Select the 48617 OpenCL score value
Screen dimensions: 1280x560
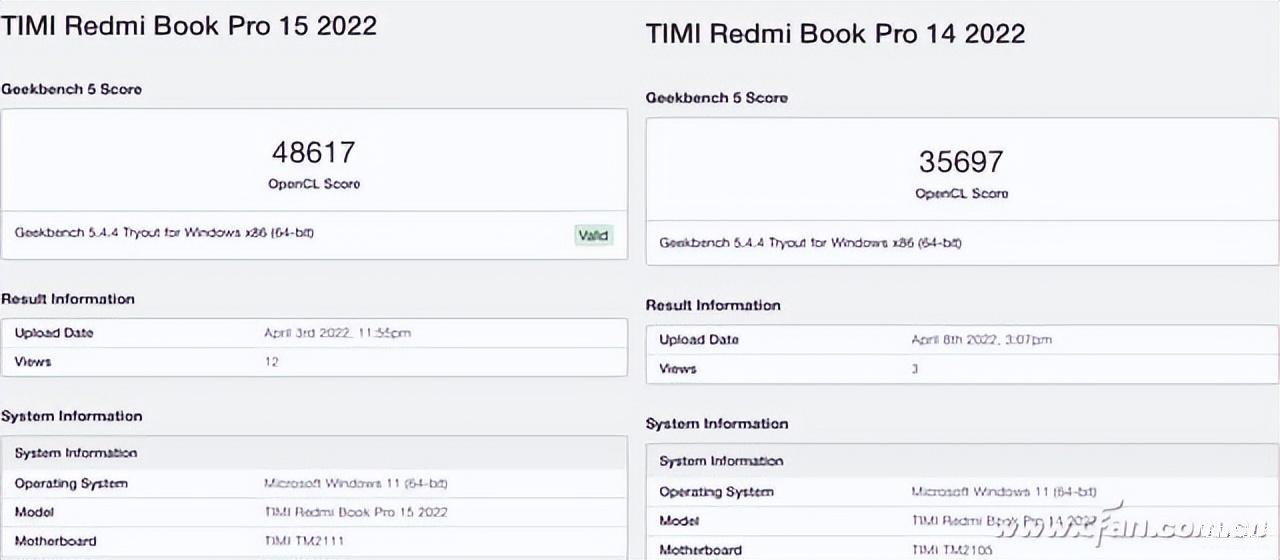(x=314, y=152)
